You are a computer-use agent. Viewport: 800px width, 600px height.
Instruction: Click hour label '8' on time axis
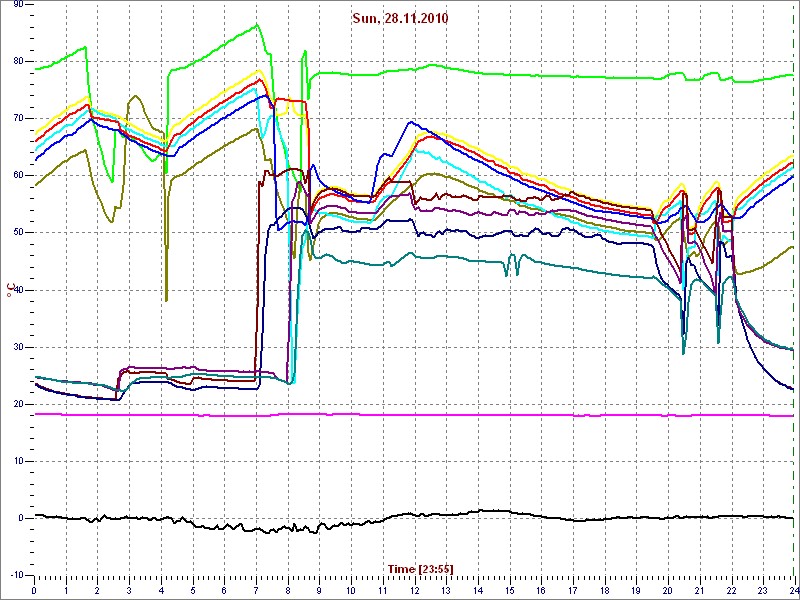(x=288, y=592)
